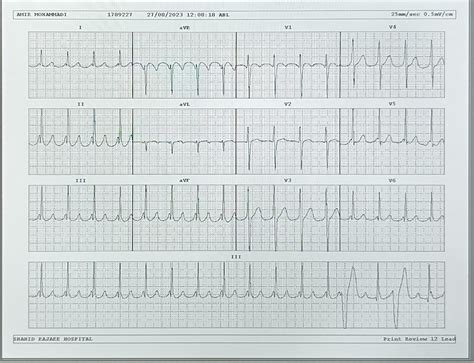Click the V6 lead label
This screenshot has width=474, height=363.
click(392, 180)
